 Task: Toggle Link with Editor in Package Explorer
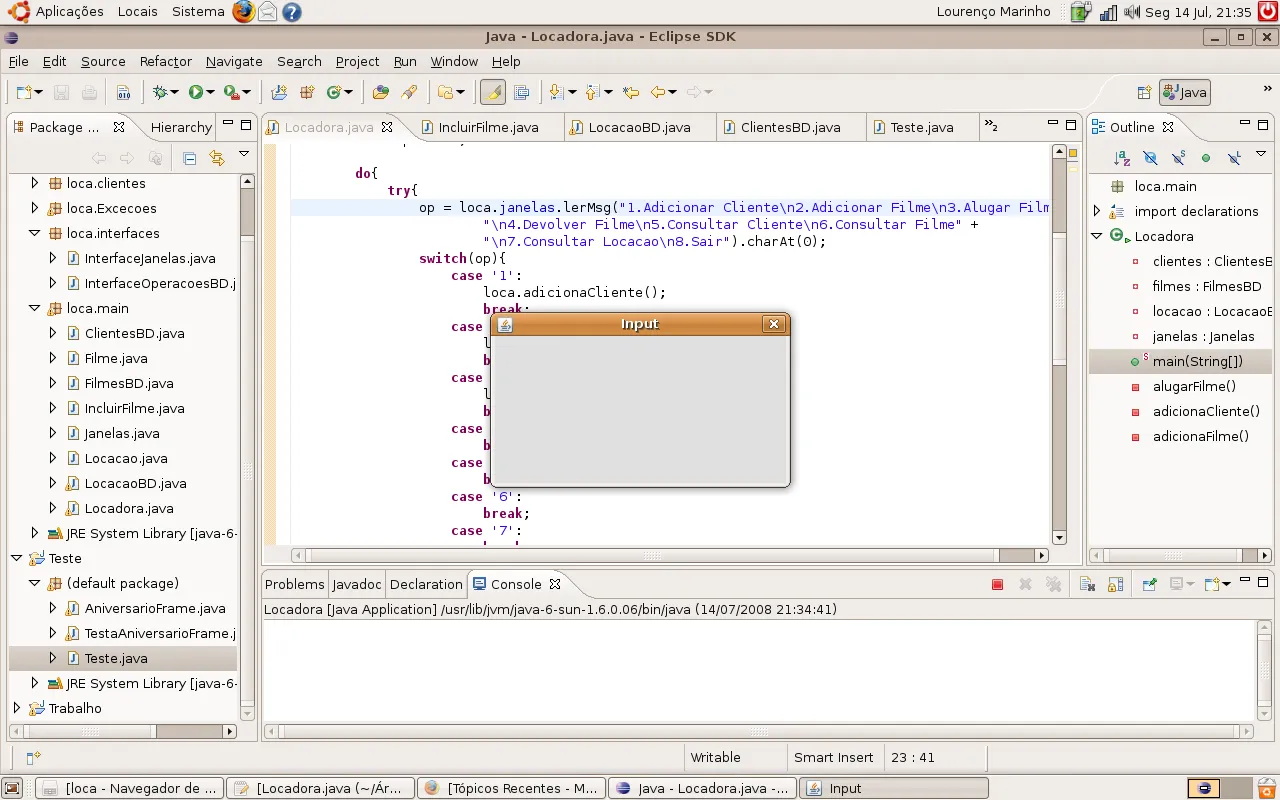point(217,158)
